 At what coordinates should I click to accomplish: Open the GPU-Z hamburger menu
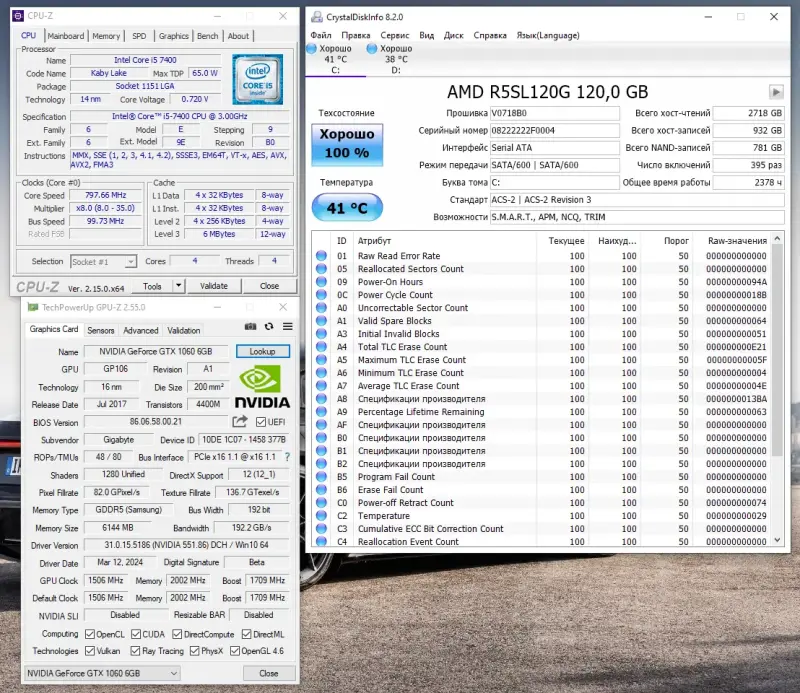(286, 327)
